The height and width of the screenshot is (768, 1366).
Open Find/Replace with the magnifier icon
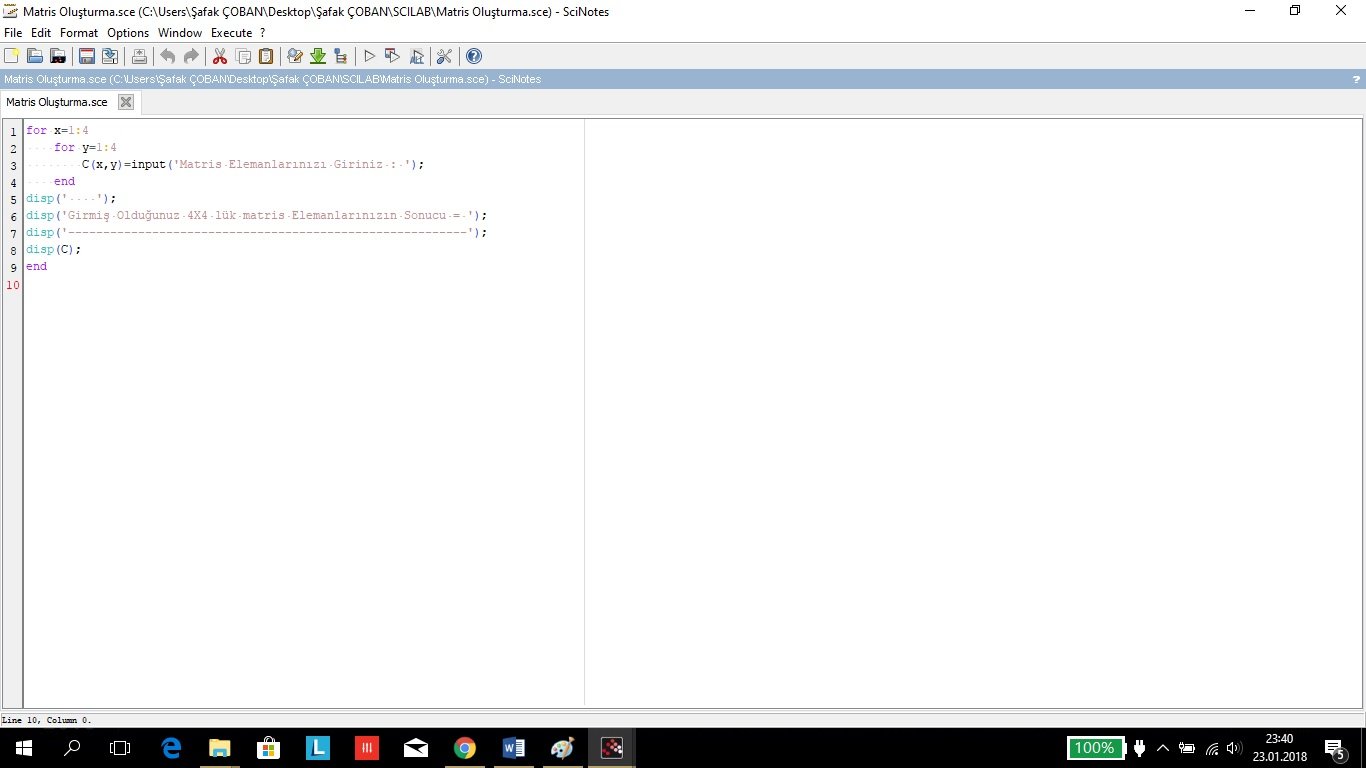tap(295, 56)
